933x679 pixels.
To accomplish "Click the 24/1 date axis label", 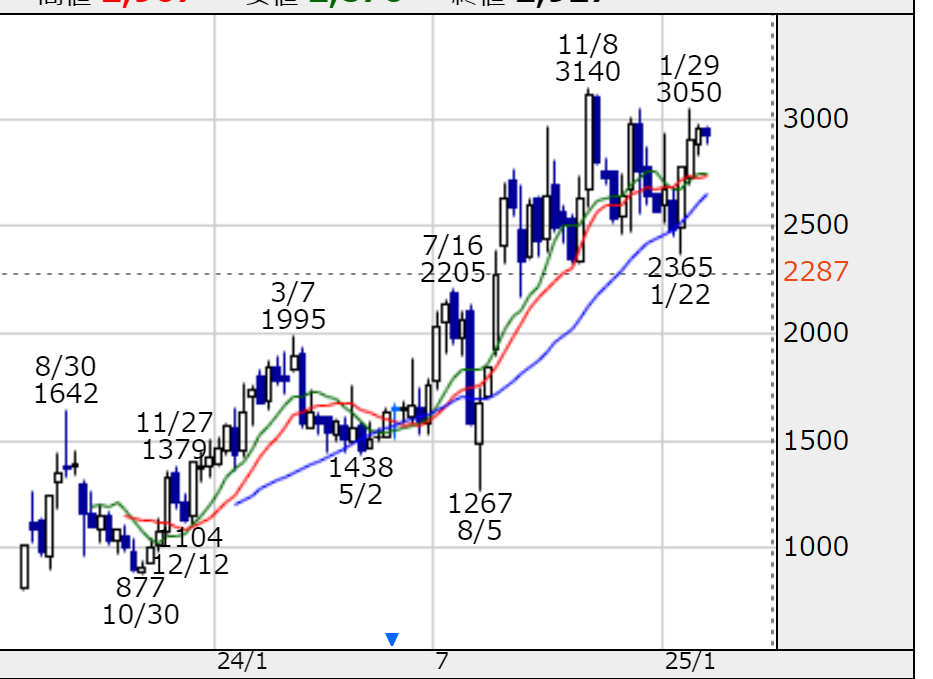I will click(242, 661).
